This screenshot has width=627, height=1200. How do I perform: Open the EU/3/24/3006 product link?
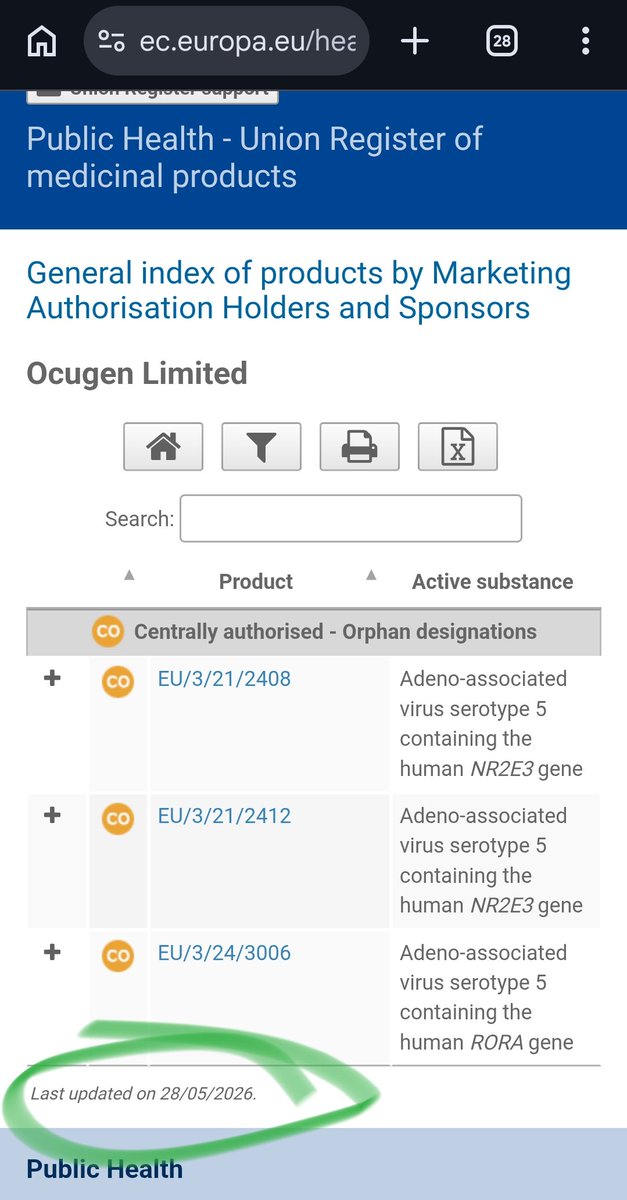[x=224, y=953]
